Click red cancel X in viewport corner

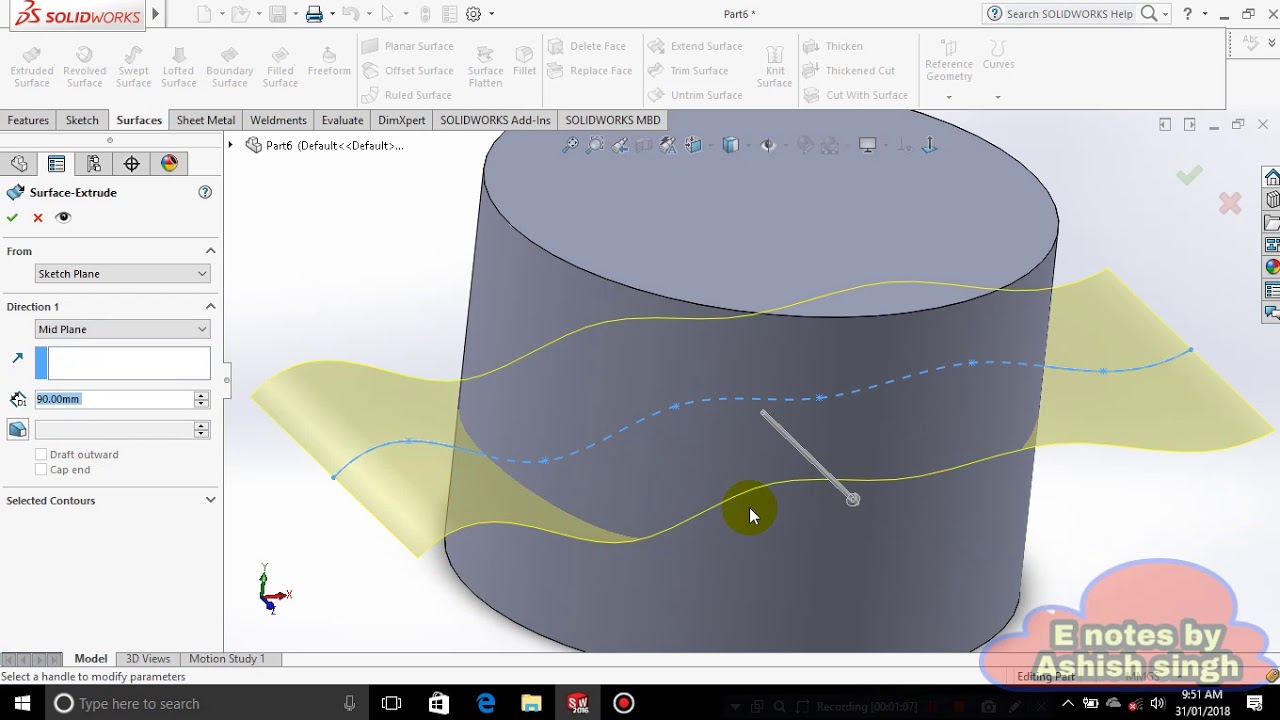(x=1230, y=204)
